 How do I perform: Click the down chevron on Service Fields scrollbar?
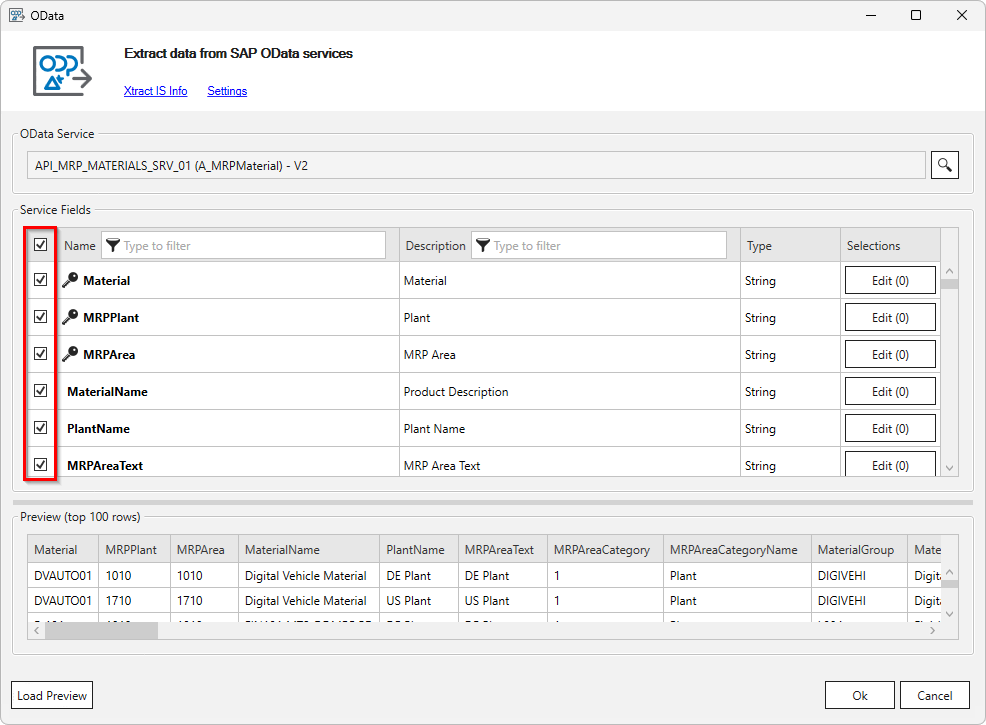tap(949, 467)
